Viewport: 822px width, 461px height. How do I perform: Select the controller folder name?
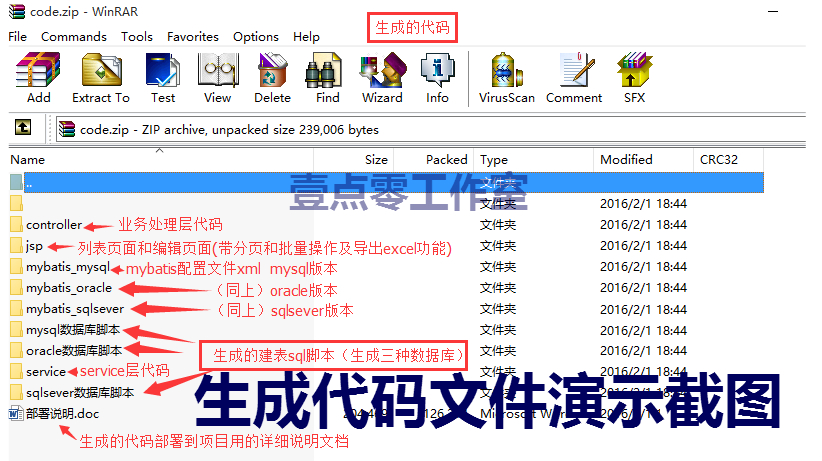(54, 224)
